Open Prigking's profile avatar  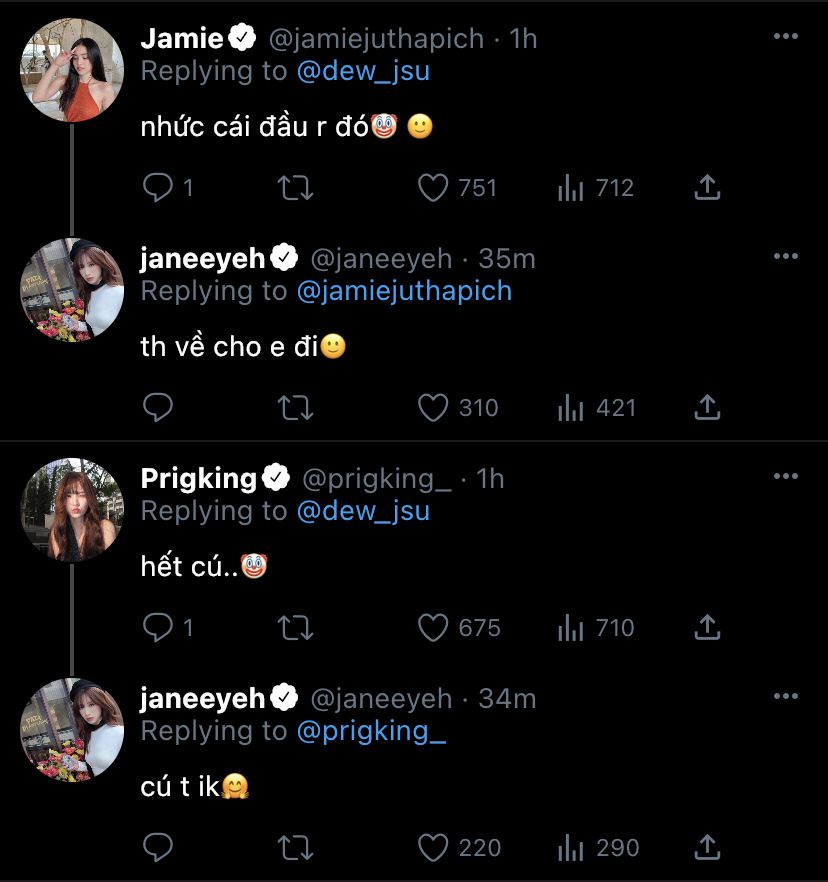pos(72,510)
